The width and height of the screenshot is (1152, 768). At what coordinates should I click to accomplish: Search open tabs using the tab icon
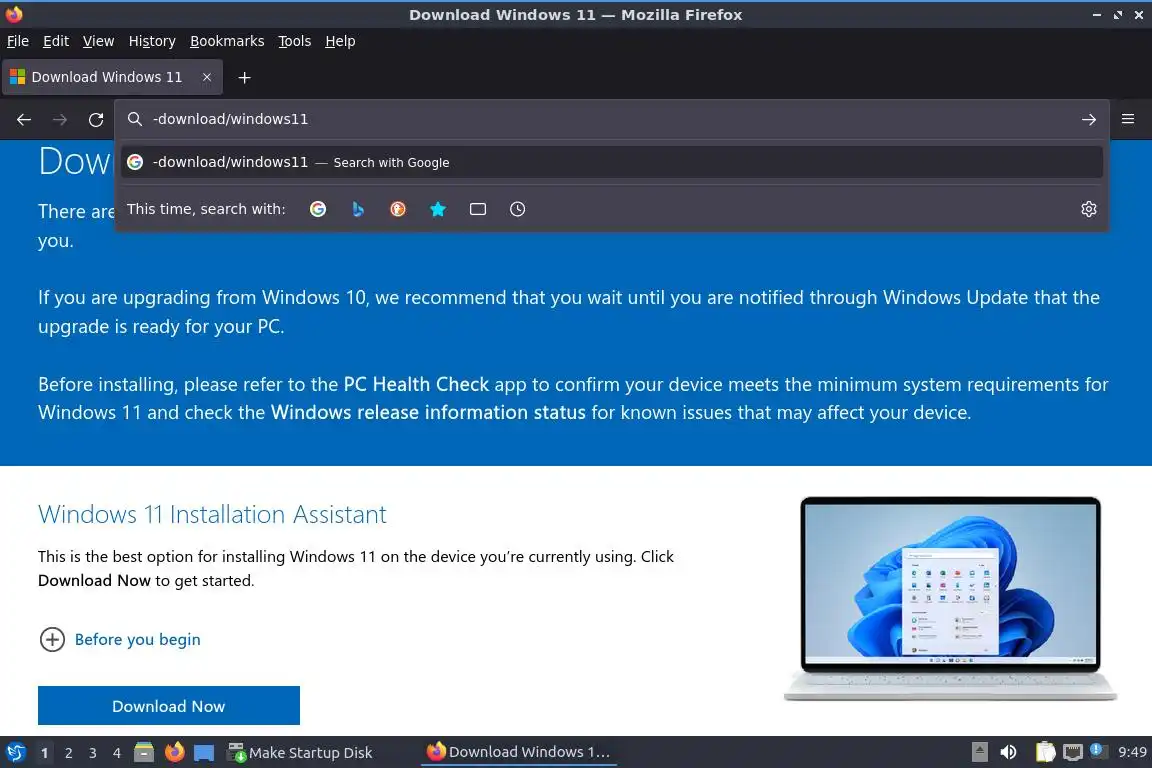click(478, 209)
